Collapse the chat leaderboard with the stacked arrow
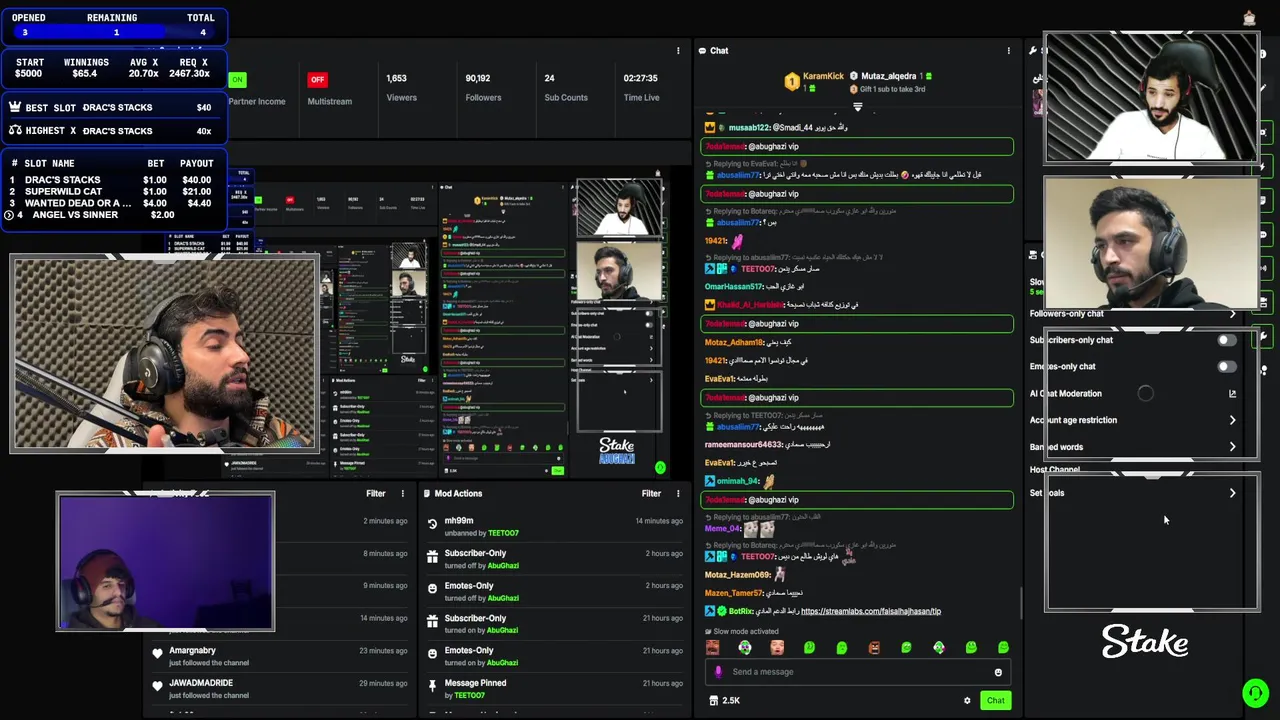This screenshot has width=1280, height=720. click(x=857, y=106)
